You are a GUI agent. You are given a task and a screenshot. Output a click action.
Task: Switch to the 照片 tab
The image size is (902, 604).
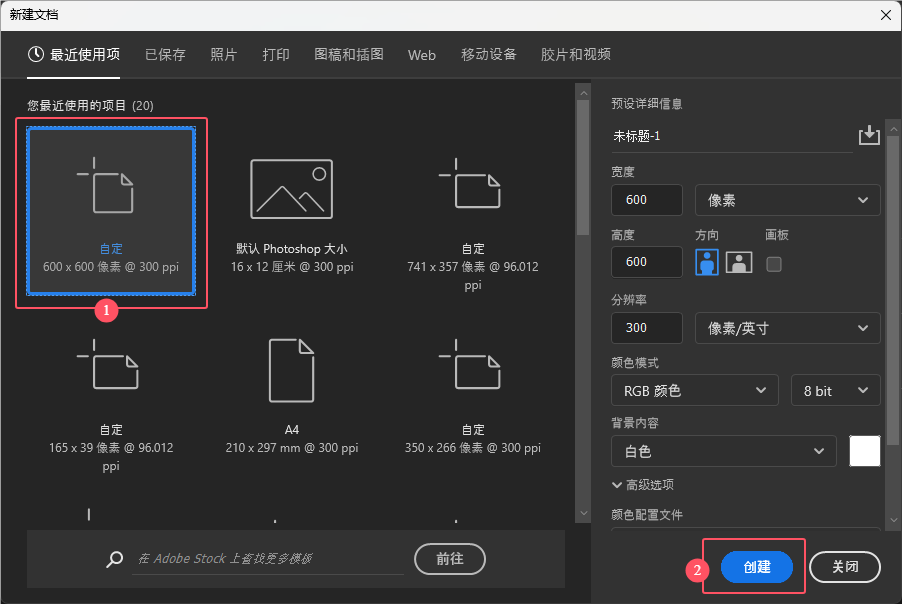(224, 55)
